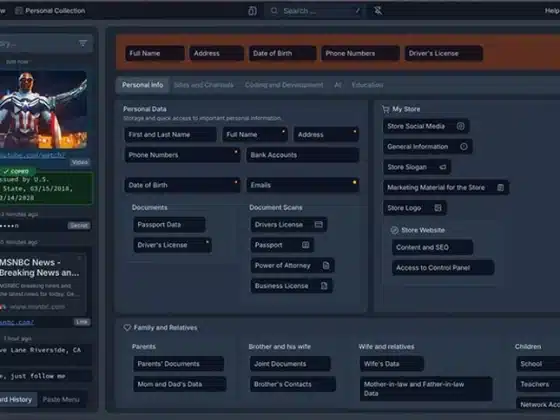
Task: Click the Brother's Contacts clip
Action: (292, 384)
